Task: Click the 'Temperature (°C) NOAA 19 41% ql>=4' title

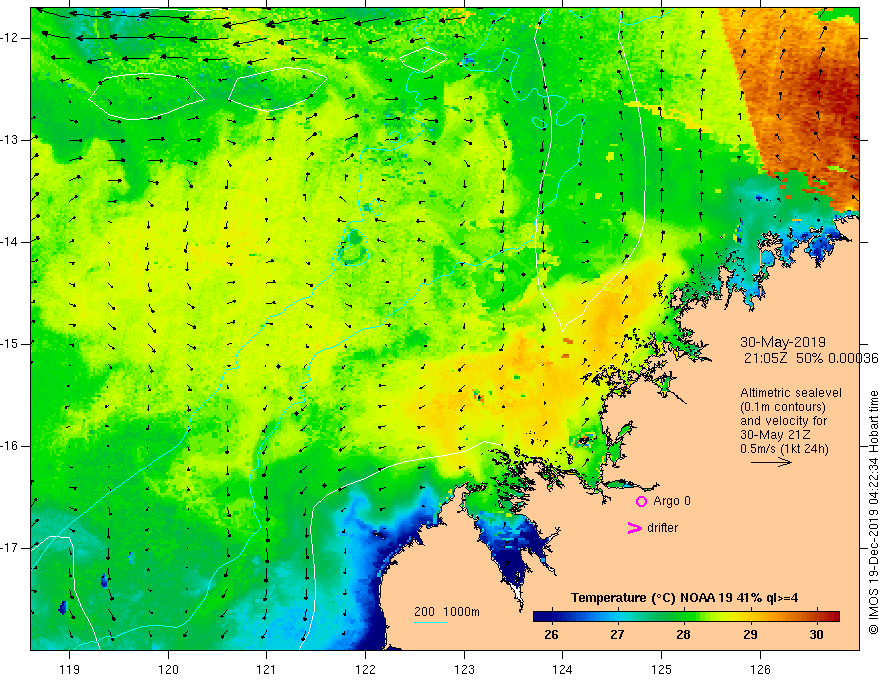Action: (685, 598)
